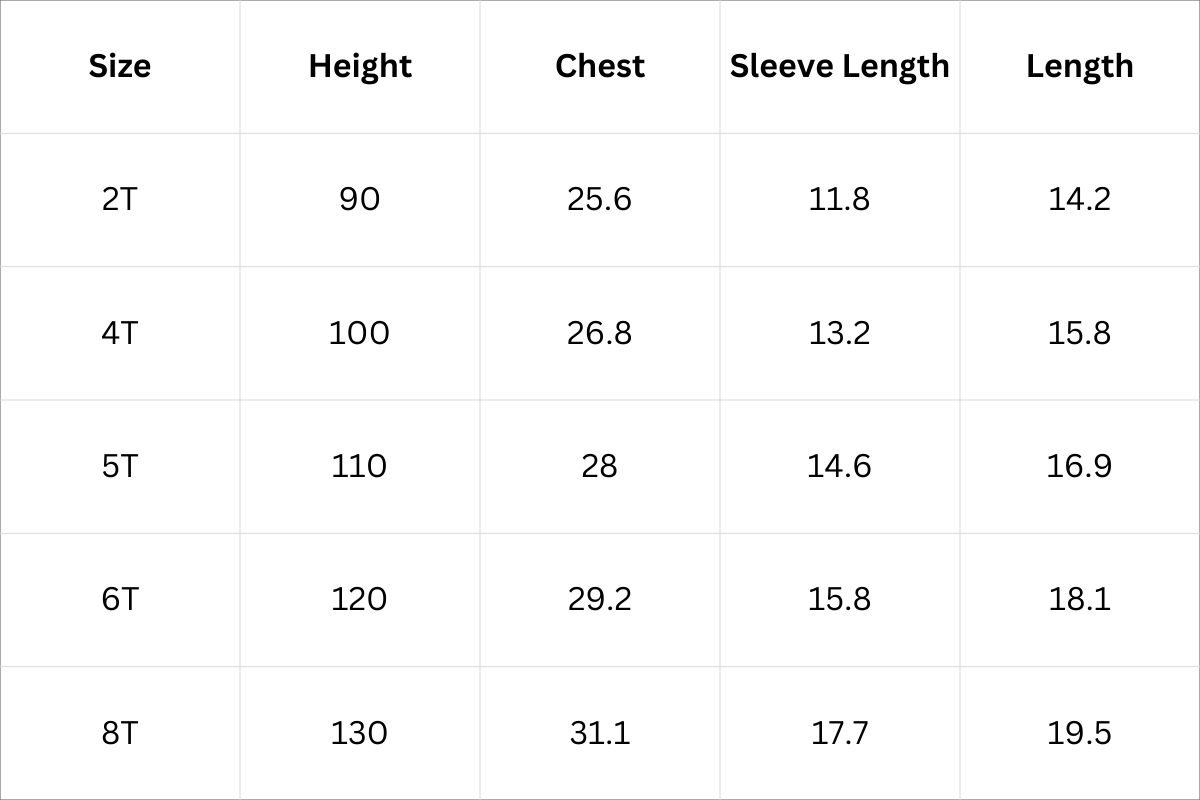Click the 4T size cell
Image resolution: width=1200 pixels, height=800 pixels.
(x=120, y=333)
